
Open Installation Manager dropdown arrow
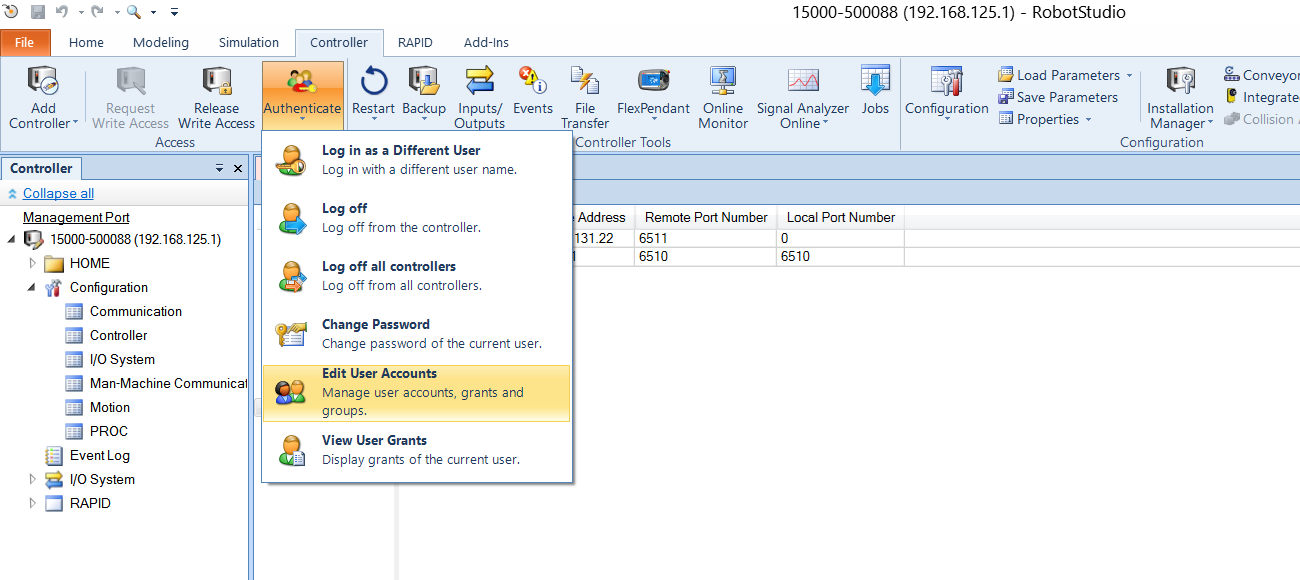tap(1210, 124)
